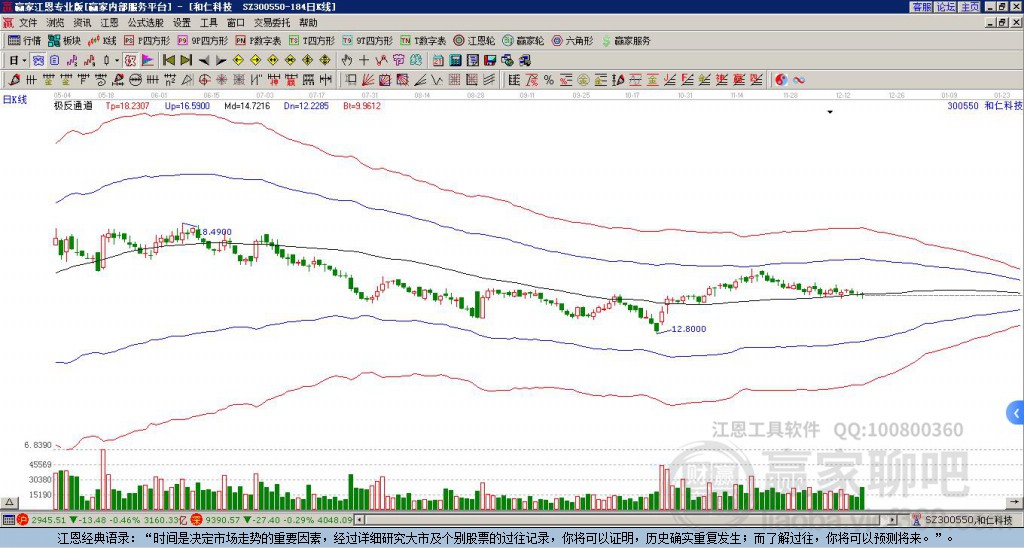The image size is (1024, 548).
Task: Click the 论坛 forum button
Action: (x=945, y=7)
